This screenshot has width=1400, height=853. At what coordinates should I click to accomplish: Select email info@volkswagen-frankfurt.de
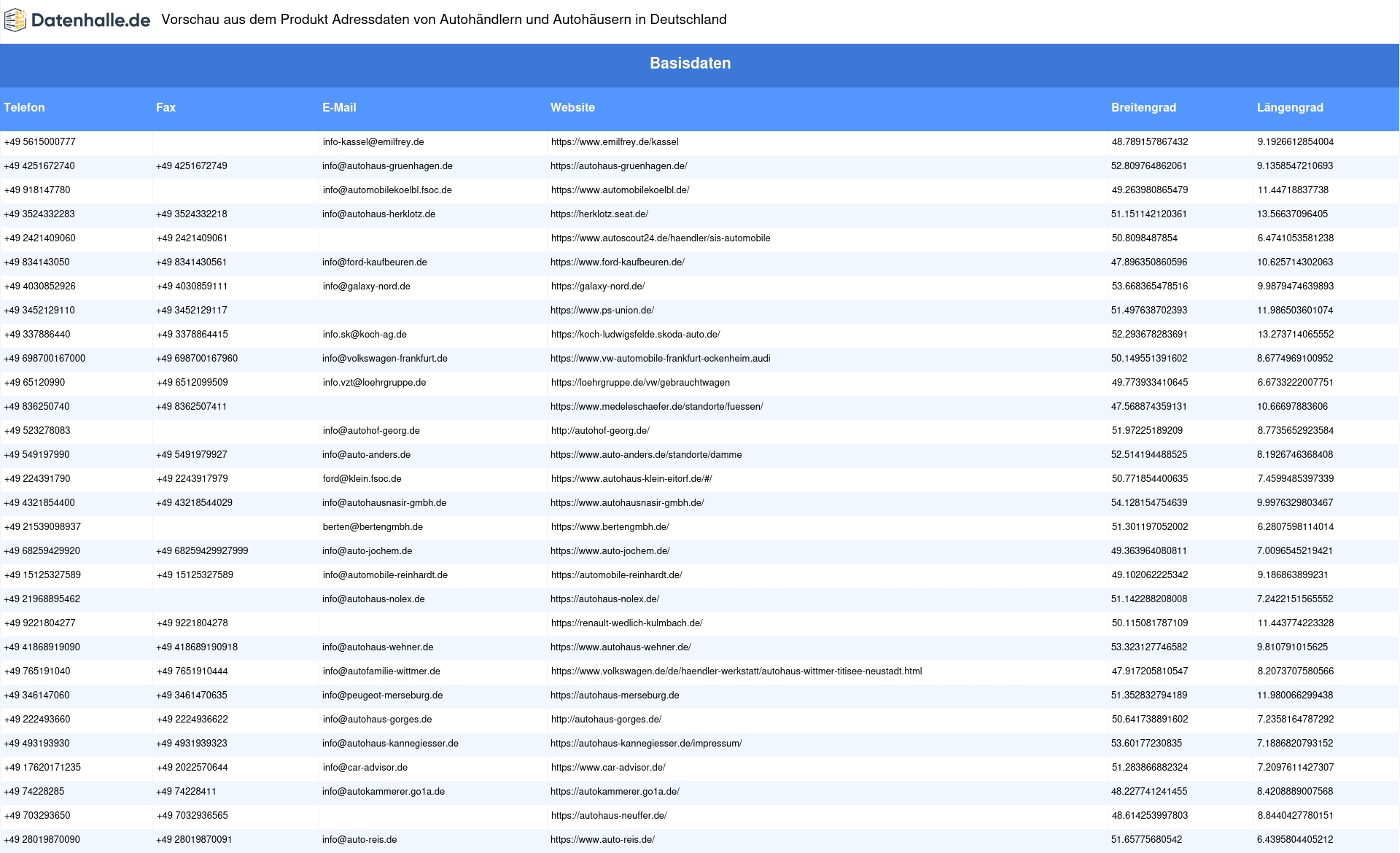[385, 359]
